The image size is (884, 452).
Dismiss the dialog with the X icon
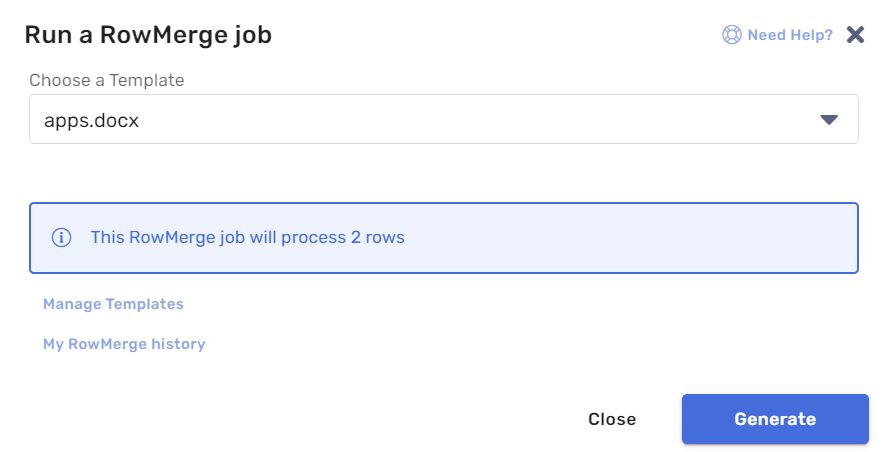tap(855, 35)
